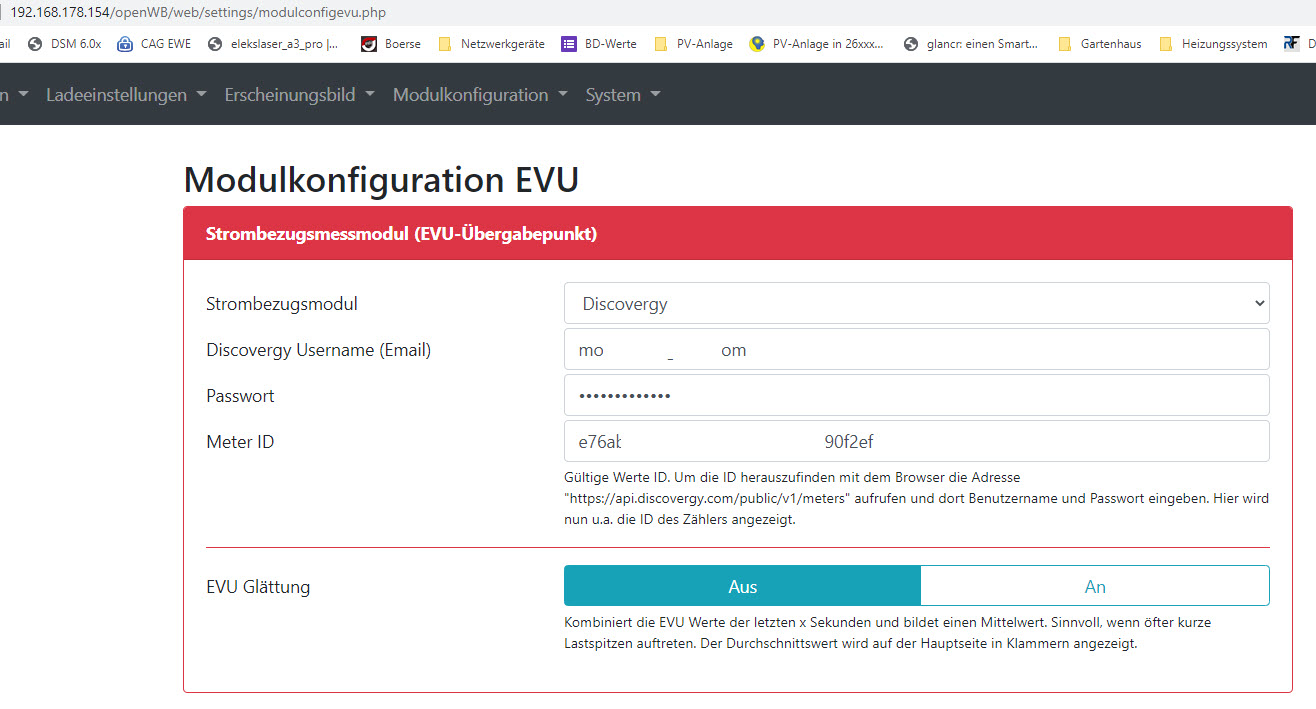Open the DSM 6.0x bookmark

pos(65,44)
